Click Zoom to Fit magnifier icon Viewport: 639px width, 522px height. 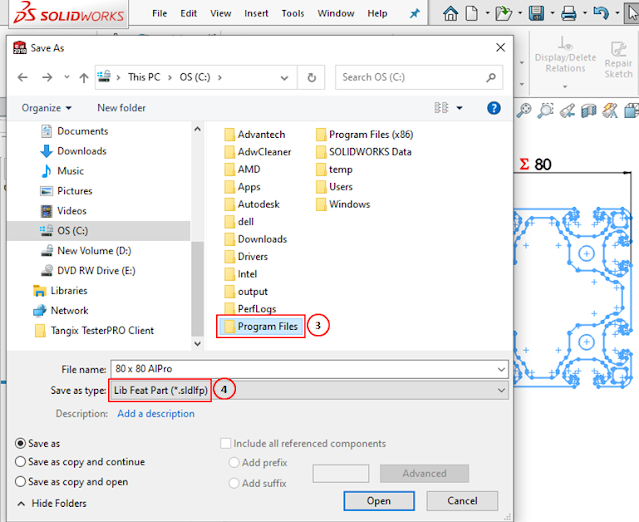click(x=524, y=110)
